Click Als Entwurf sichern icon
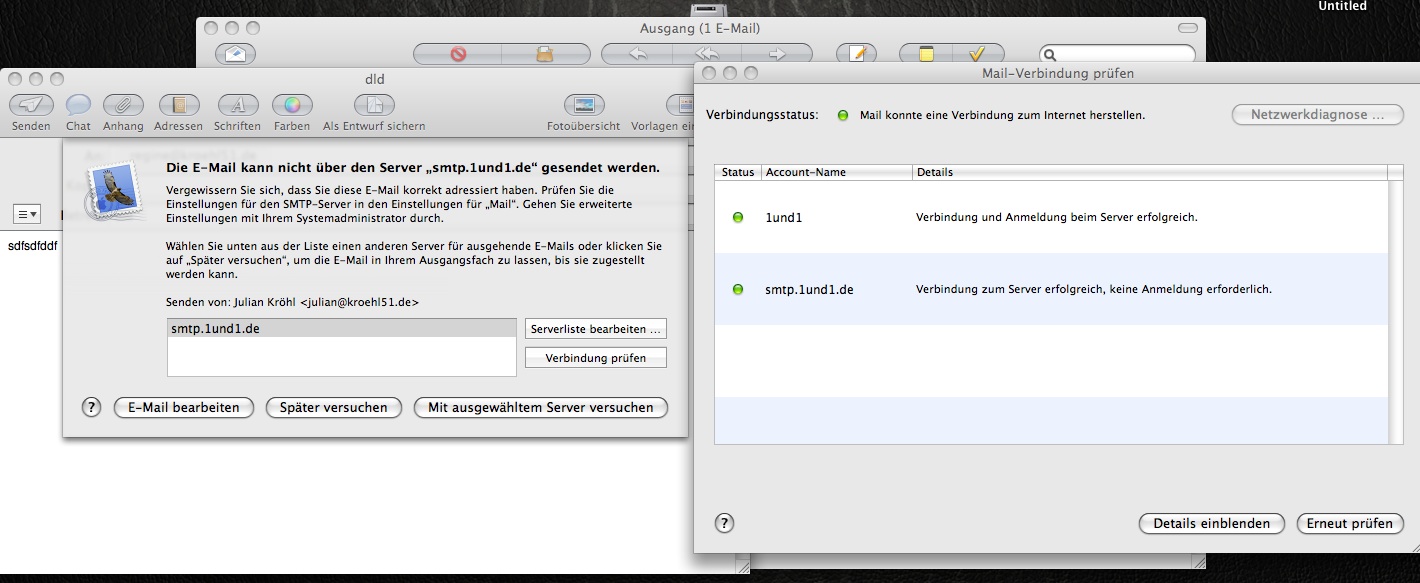This screenshot has height=583, width=1420. [x=374, y=105]
